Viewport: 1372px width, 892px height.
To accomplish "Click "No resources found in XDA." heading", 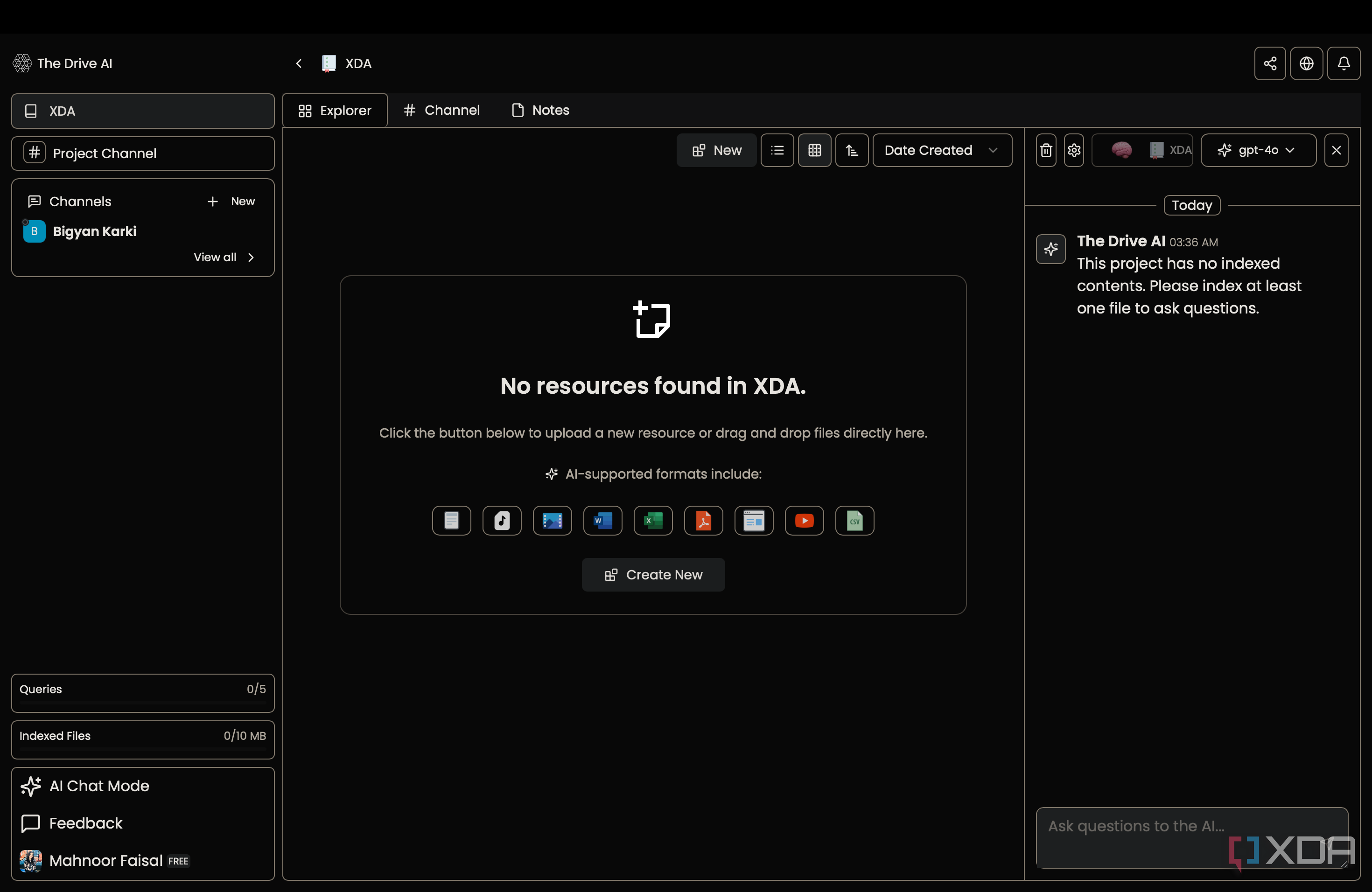I will [652, 385].
